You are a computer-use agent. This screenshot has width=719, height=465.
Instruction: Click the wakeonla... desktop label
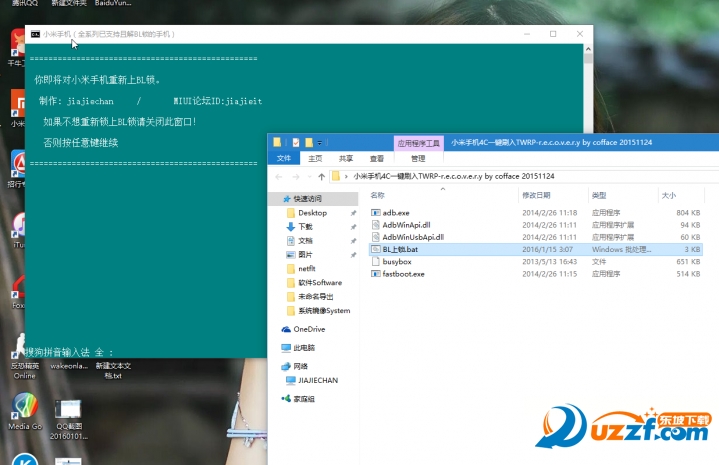[69, 366]
